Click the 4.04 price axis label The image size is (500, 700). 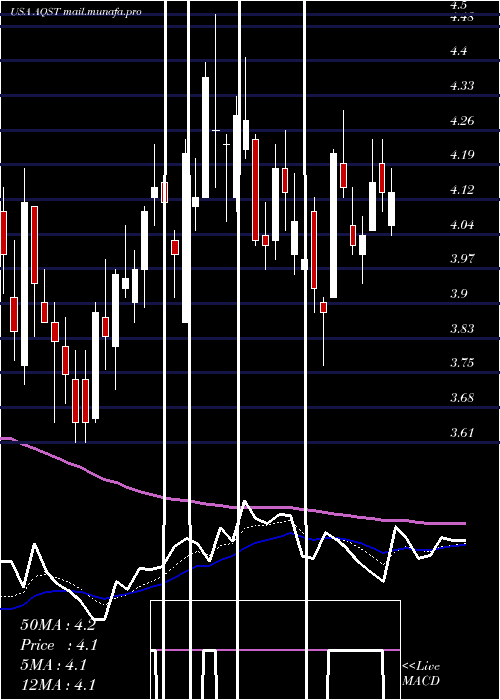462,225
